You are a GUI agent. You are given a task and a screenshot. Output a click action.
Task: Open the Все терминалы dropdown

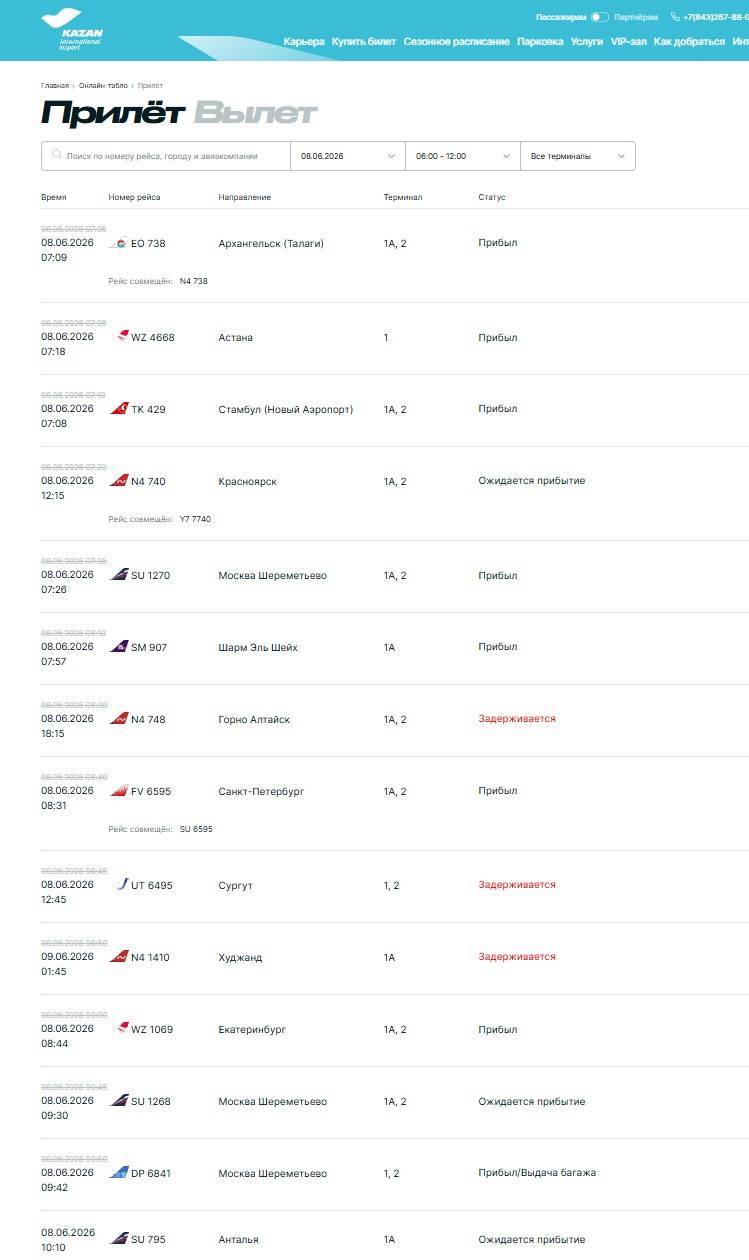[578, 156]
